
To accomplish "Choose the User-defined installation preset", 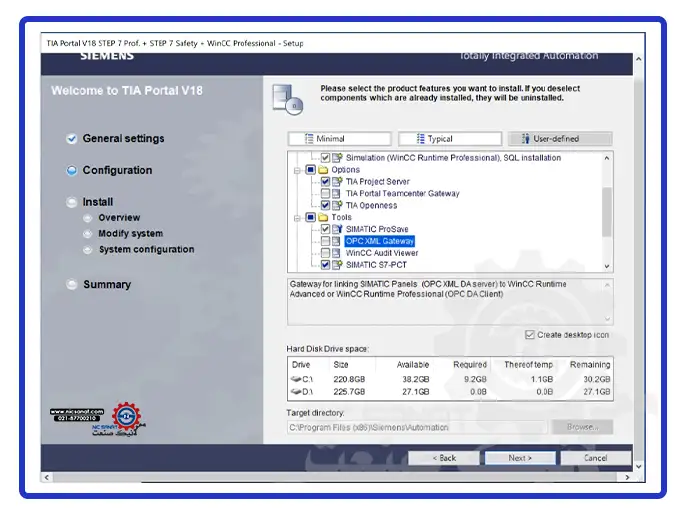I will click(x=560, y=139).
